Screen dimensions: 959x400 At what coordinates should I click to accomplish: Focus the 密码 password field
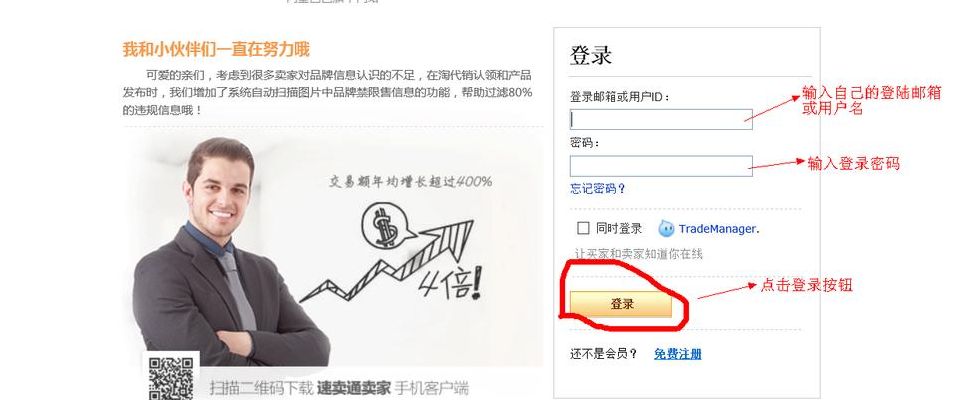661,166
